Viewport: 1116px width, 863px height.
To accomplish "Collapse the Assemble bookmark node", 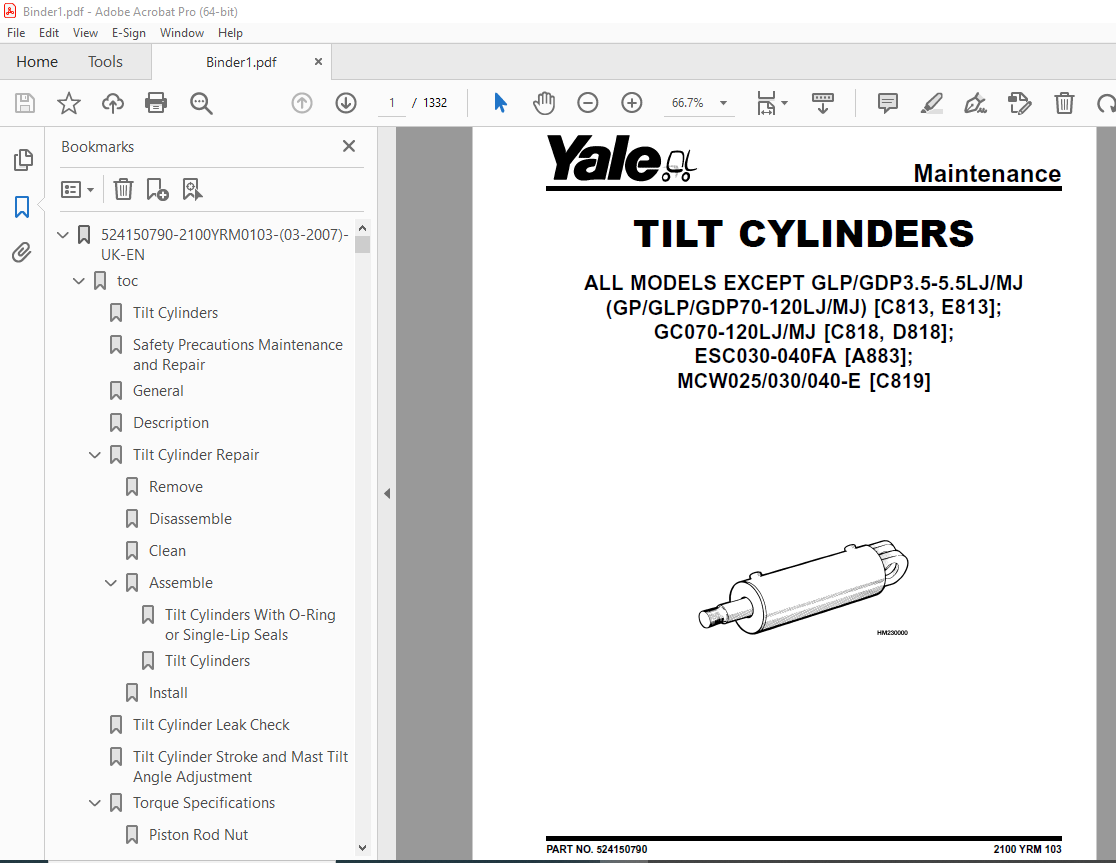I will point(111,583).
